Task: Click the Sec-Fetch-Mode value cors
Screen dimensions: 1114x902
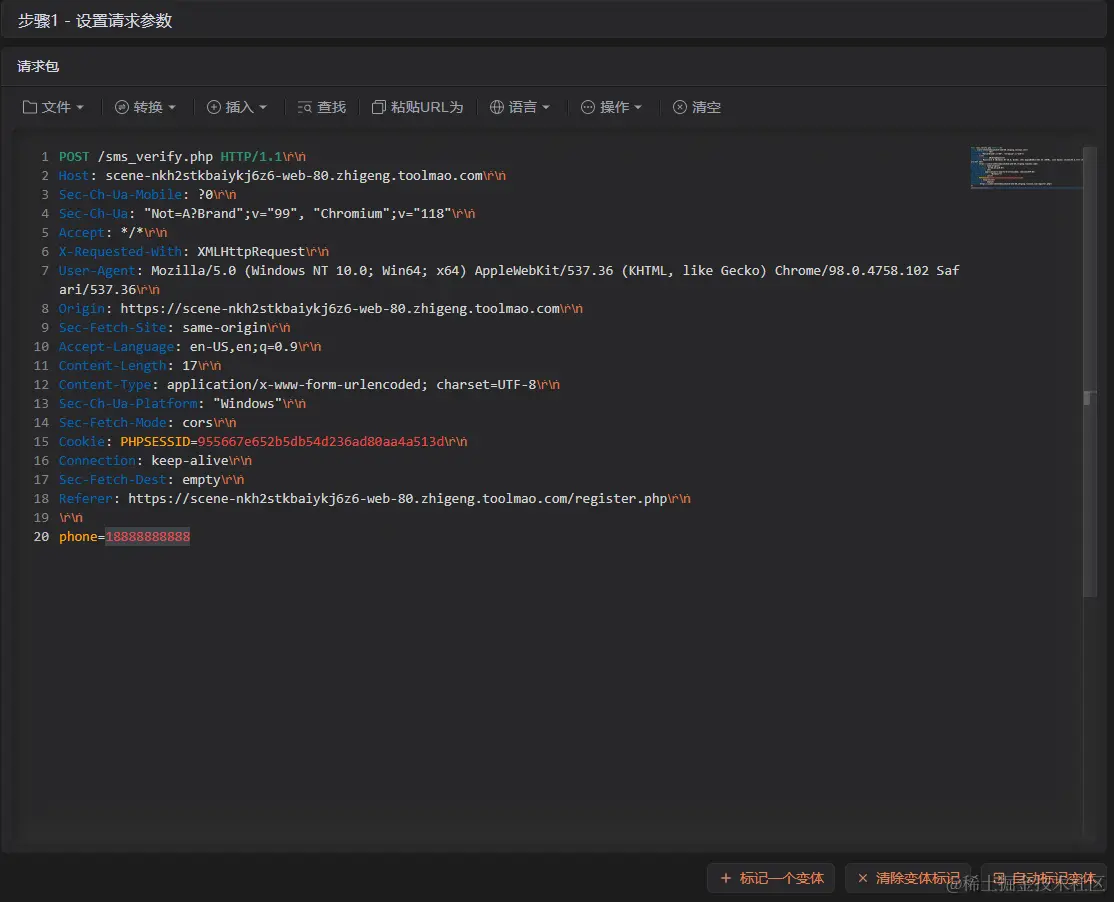Action: [198, 423]
